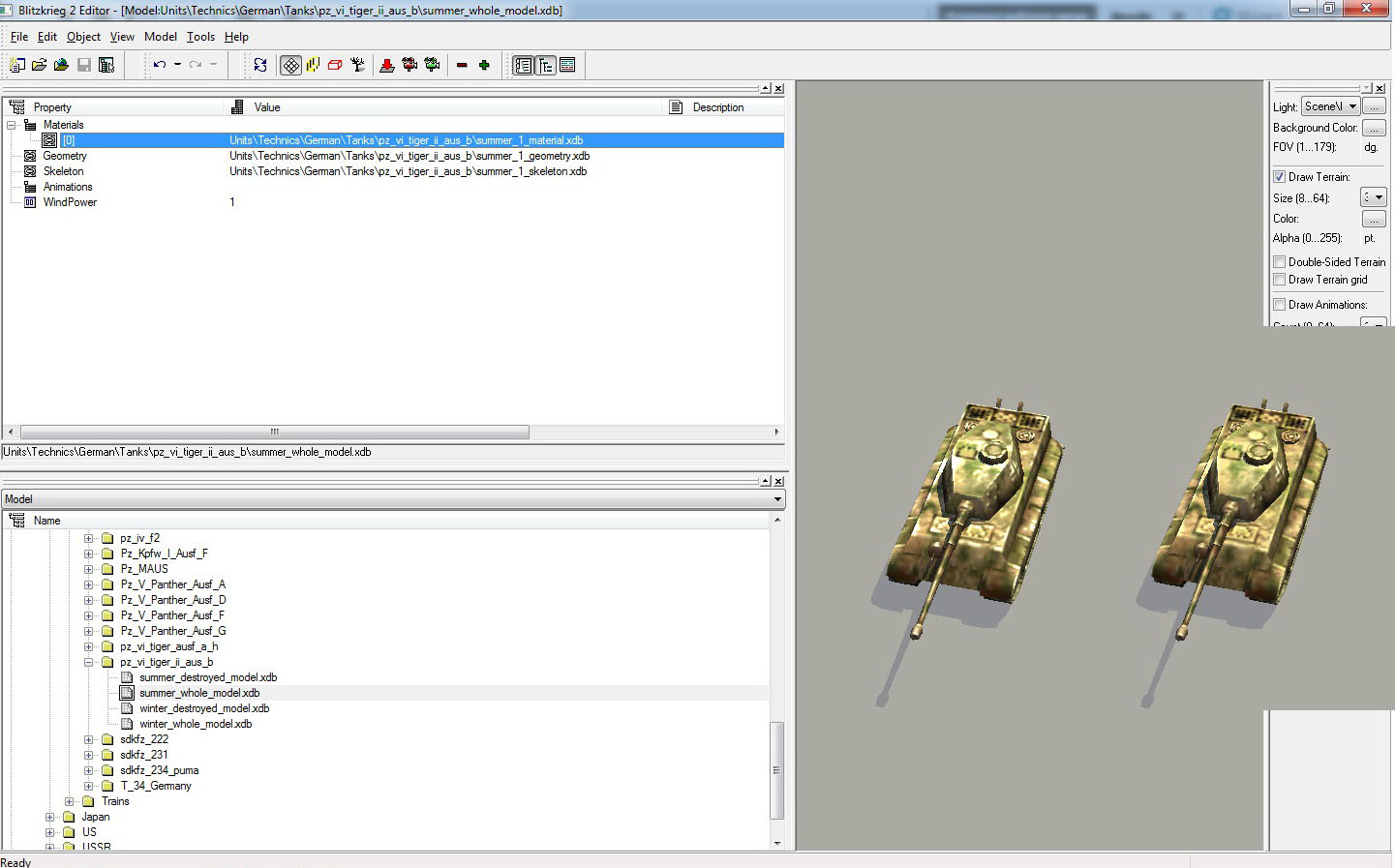
Task: Click Background Color picker button
Action: click(1374, 128)
